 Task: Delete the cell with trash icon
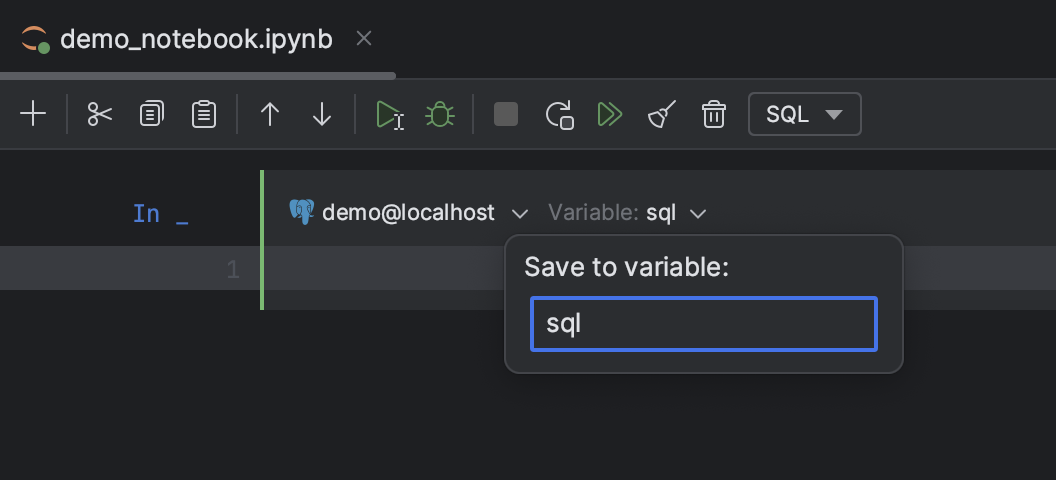point(713,114)
